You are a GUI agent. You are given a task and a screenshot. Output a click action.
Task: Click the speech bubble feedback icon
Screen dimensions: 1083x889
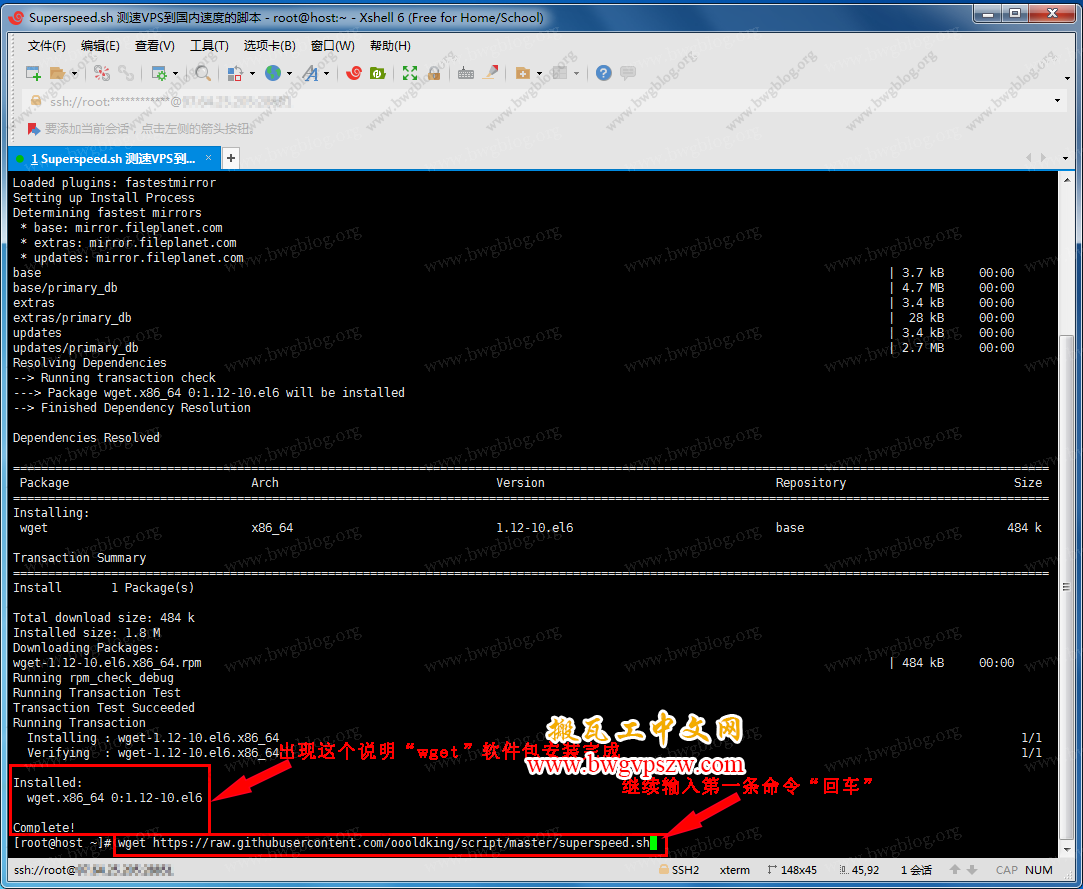[x=628, y=73]
